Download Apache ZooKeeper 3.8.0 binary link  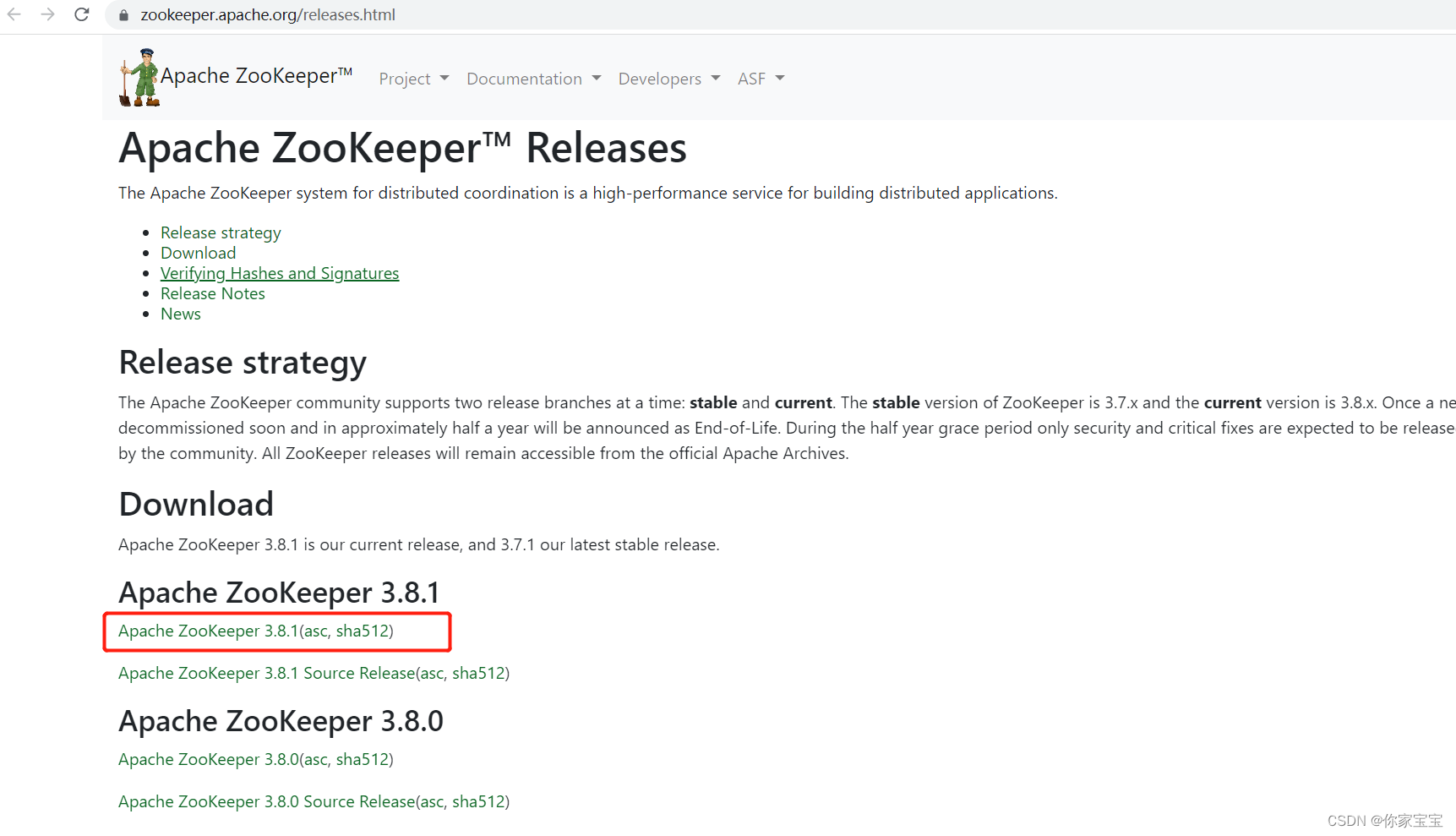tap(208, 759)
